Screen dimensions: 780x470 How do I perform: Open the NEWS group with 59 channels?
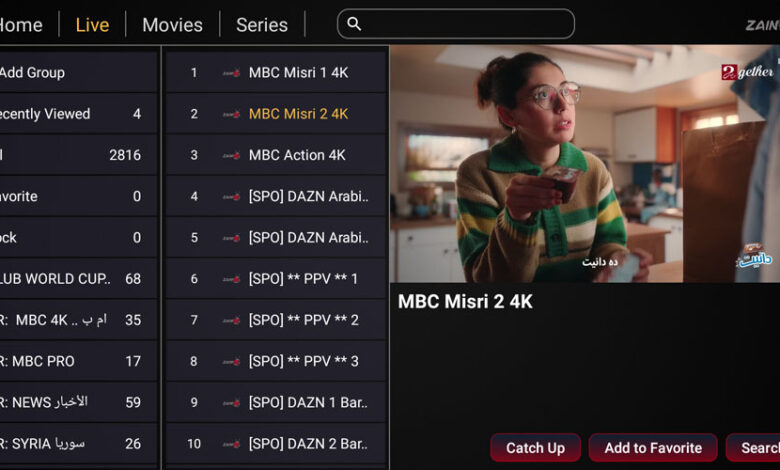(78, 402)
